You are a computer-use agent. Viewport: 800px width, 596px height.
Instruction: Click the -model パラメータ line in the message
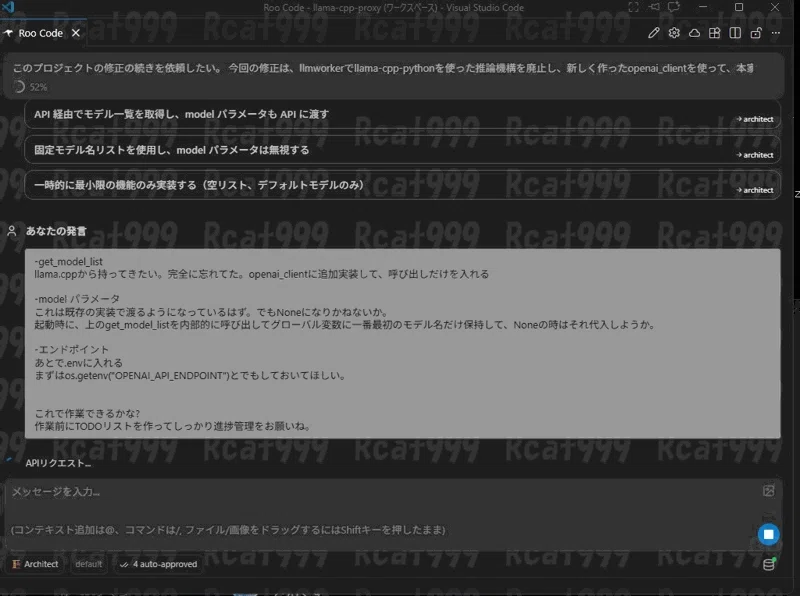[x=77, y=299]
